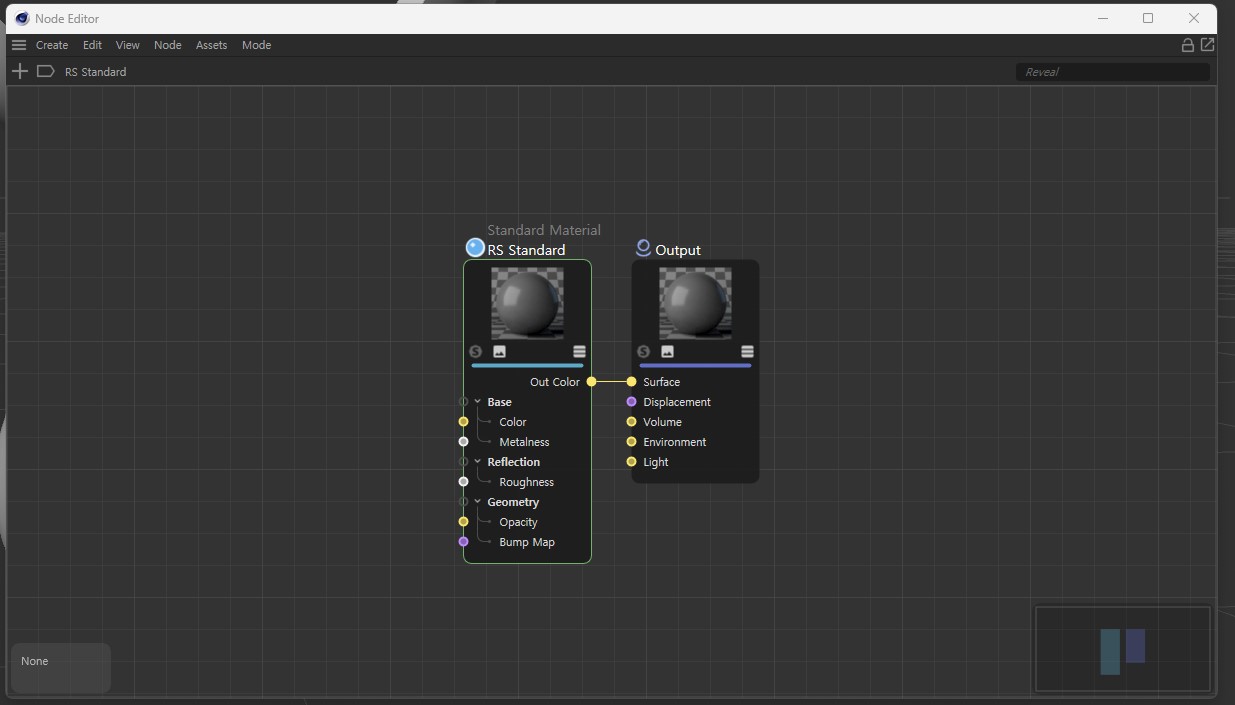Collapse the Base group in RS Standard
1235x705 pixels.
pyautogui.click(x=478, y=402)
